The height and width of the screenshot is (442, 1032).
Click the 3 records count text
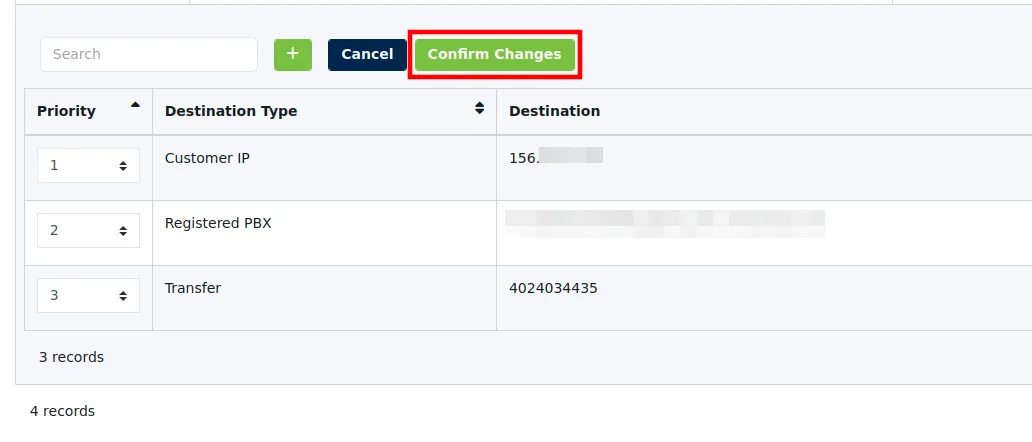pyautogui.click(x=71, y=357)
